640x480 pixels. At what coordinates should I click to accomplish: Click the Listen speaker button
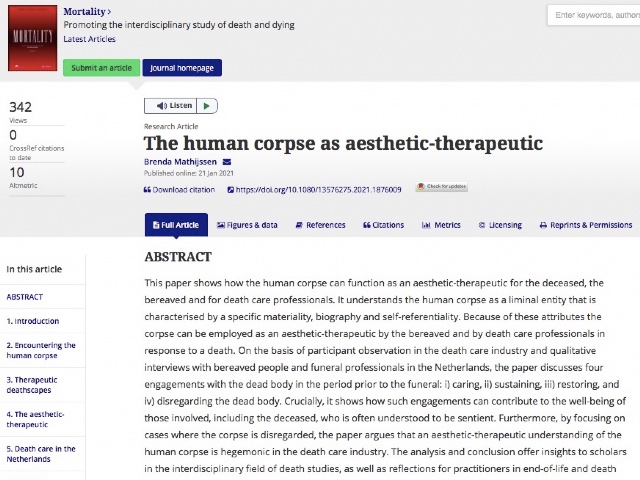pos(170,106)
